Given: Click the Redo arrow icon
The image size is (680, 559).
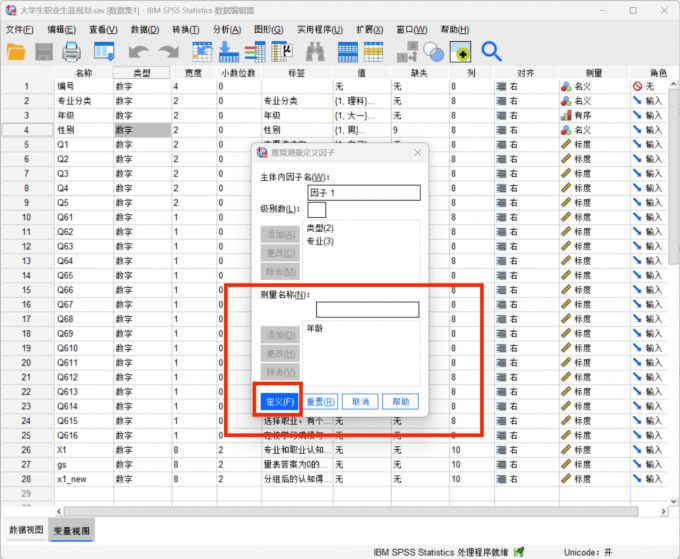Looking at the screenshot, I should [x=167, y=51].
